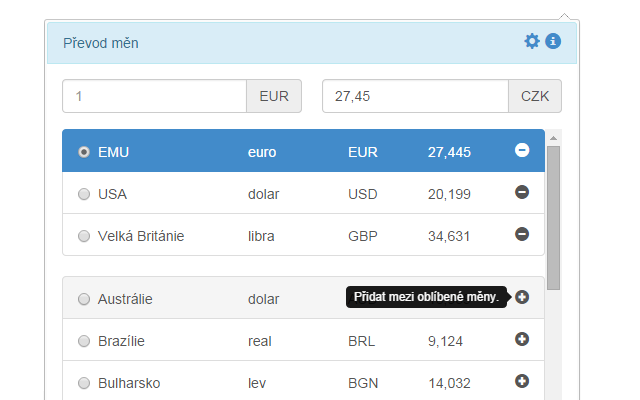The image size is (640, 400).
Task: Remove USD from favorite currencies
Action: click(522, 192)
